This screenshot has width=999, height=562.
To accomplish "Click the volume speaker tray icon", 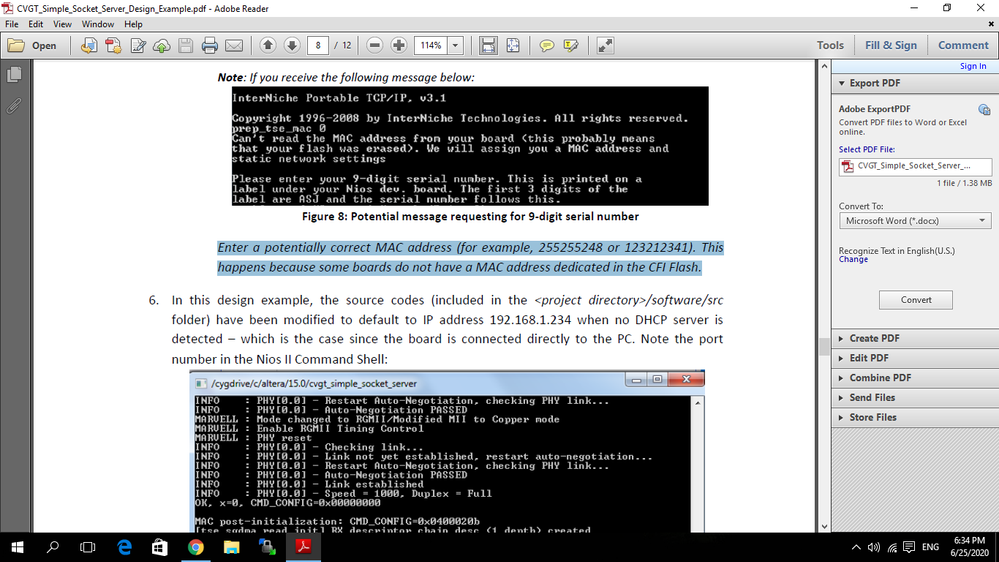I will tap(873, 547).
